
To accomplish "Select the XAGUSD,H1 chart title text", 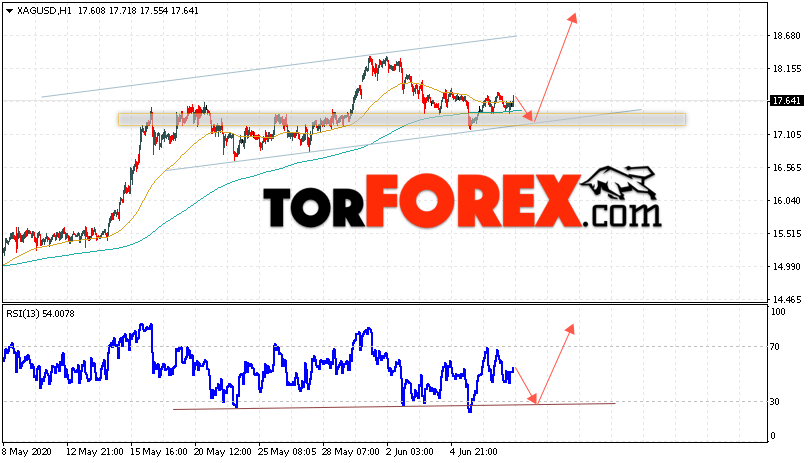I will click(x=44, y=11).
